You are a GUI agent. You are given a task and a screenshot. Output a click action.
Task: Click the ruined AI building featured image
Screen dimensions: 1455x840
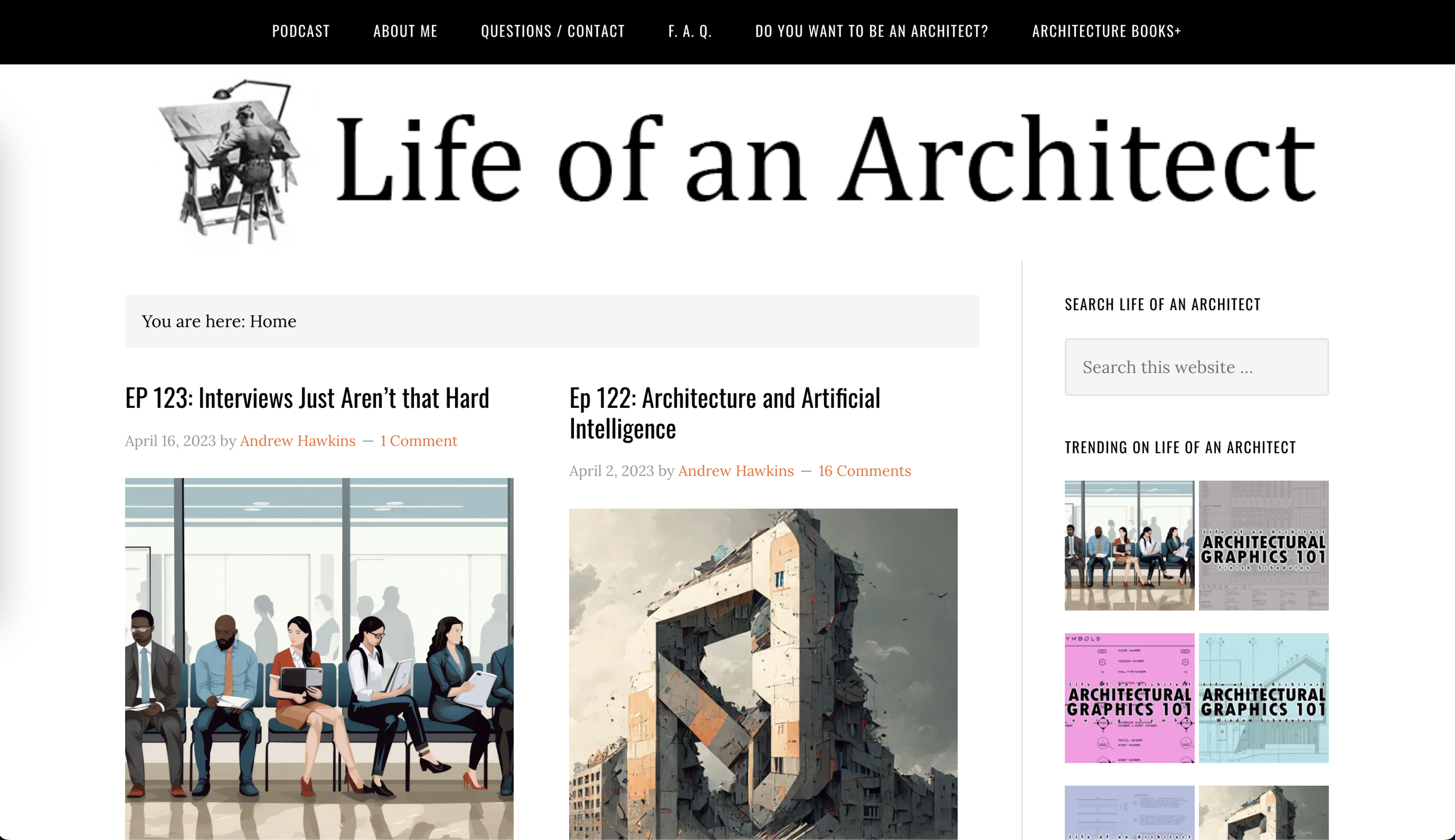point(762,673)
